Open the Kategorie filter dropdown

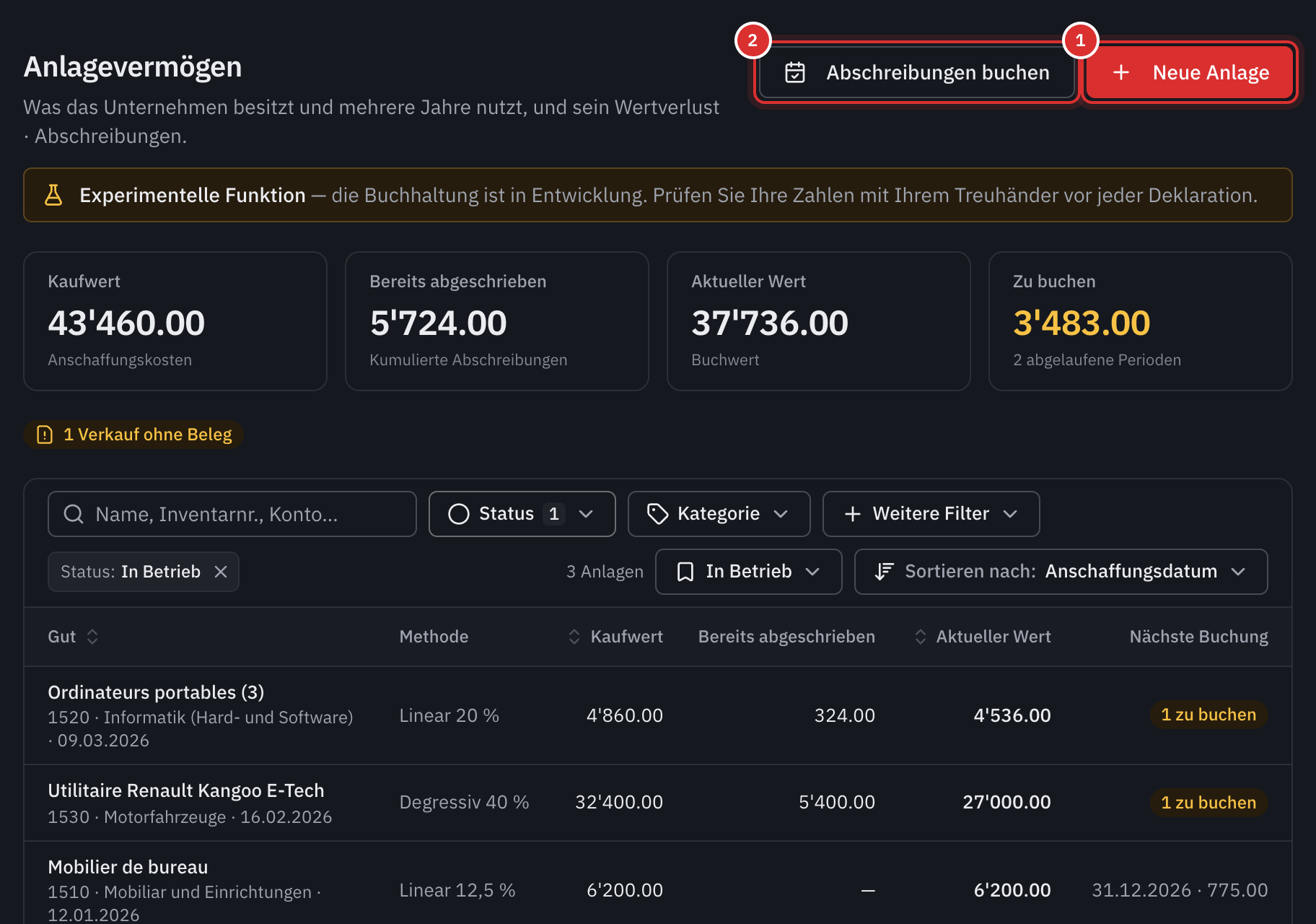(x=719, y=514)
